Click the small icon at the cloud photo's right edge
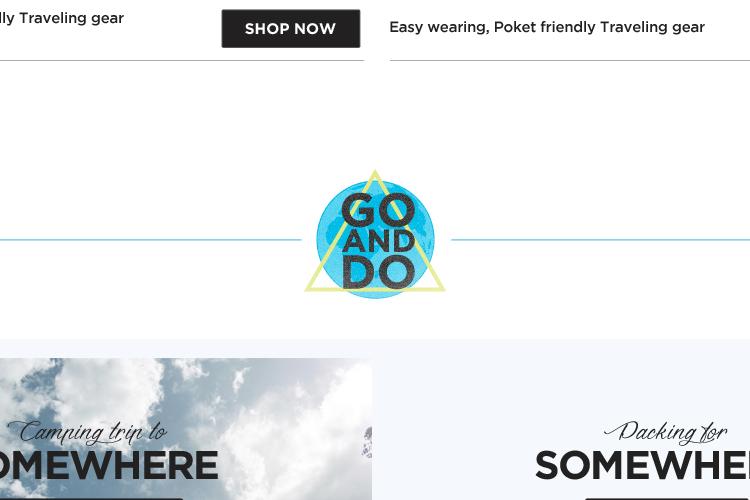 pyautogui.click(x=367, y=443)
